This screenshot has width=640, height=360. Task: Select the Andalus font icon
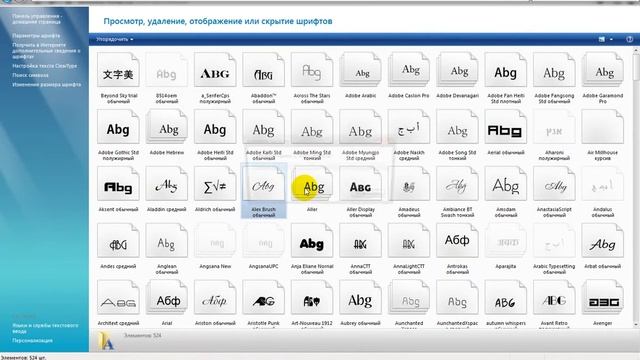(x=602, y=184)
